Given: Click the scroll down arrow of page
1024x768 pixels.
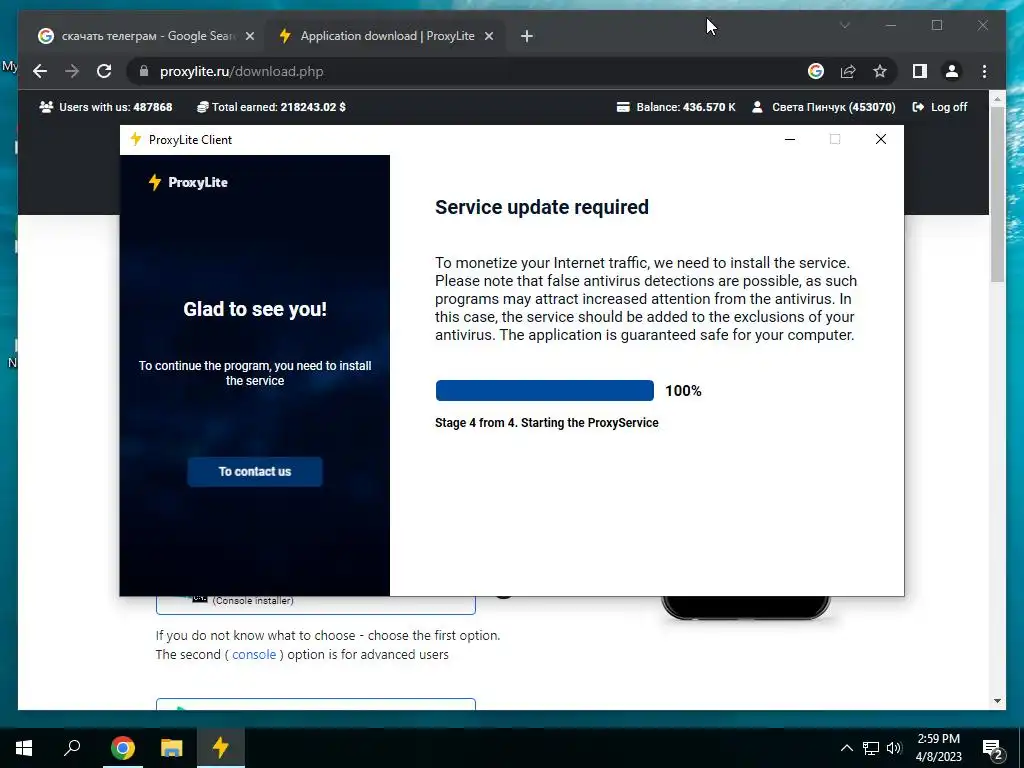Looking at the screenshot, I should [997, 701].
